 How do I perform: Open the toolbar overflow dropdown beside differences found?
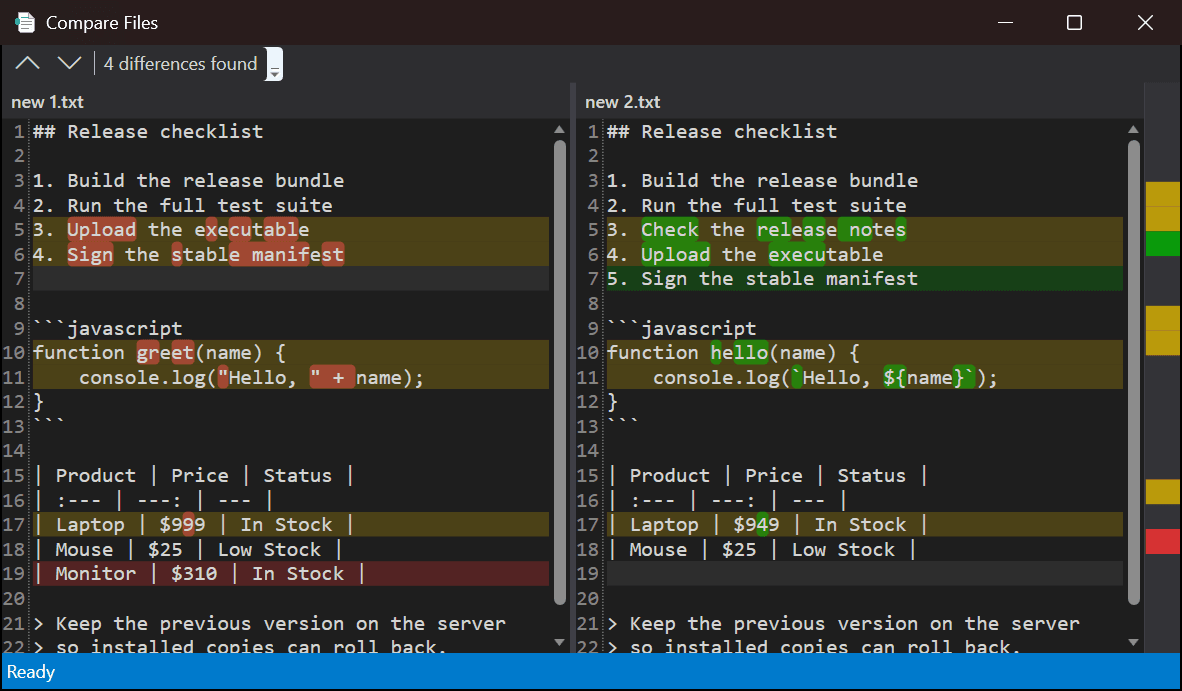point(274,64)
